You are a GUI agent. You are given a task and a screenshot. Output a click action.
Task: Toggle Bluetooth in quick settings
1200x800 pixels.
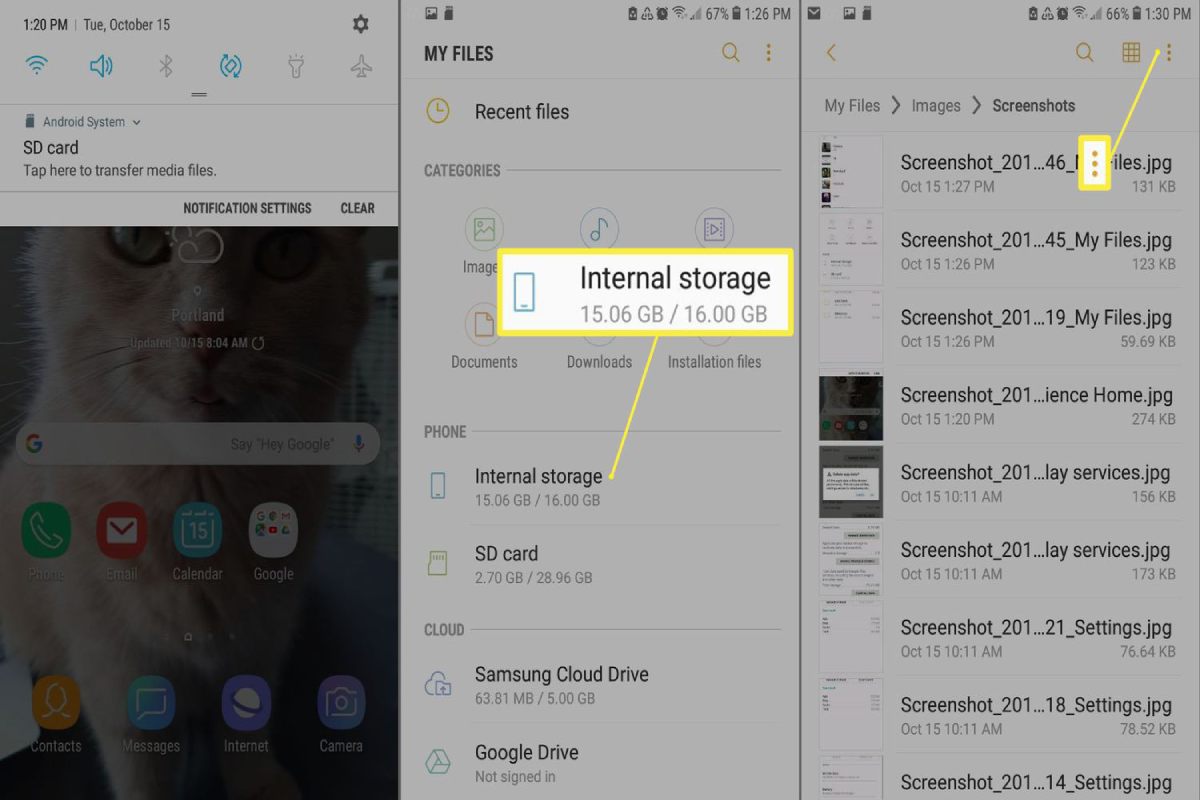(166, 67)
